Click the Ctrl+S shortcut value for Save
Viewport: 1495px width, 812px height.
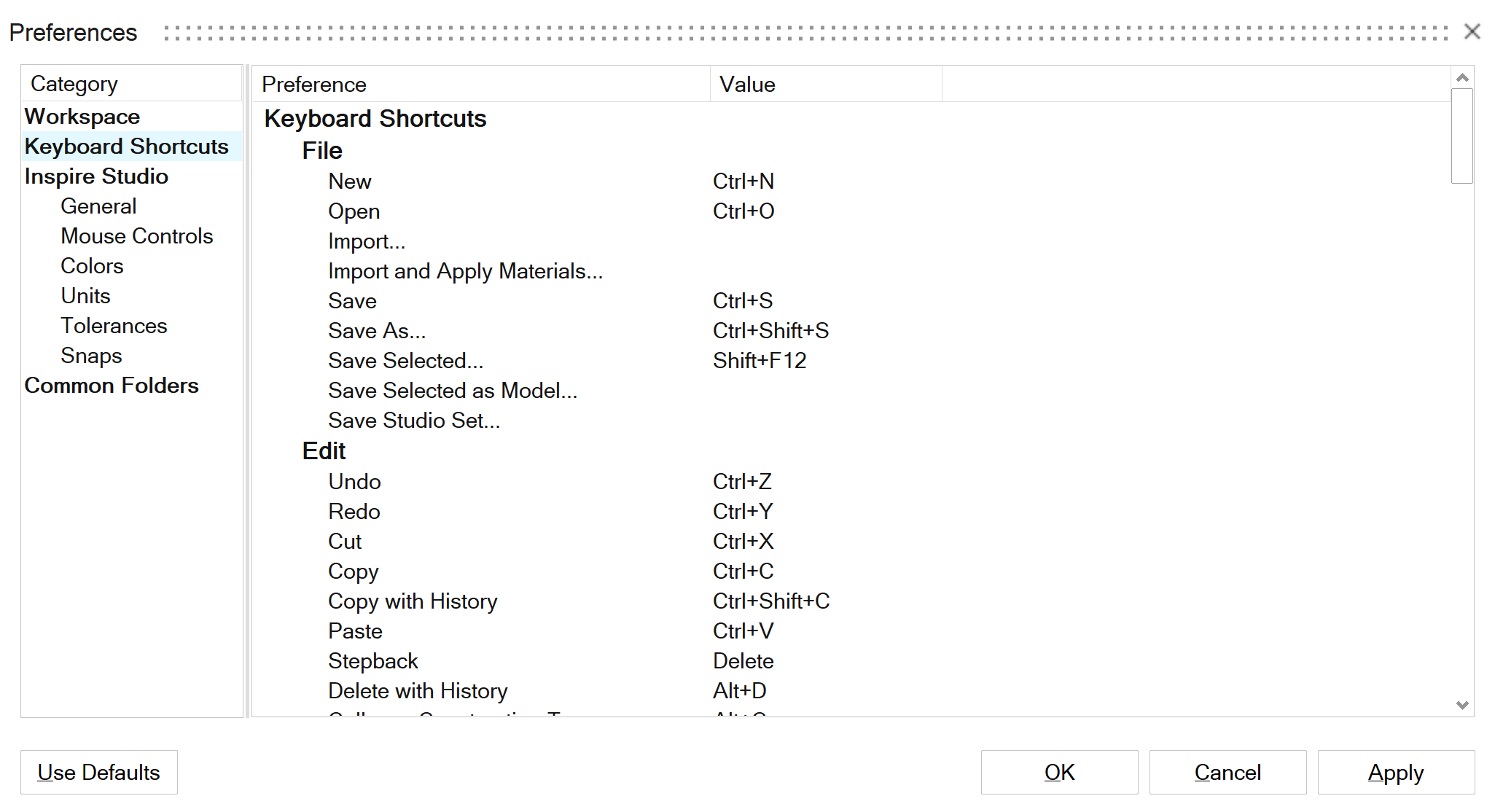[743, 301]
